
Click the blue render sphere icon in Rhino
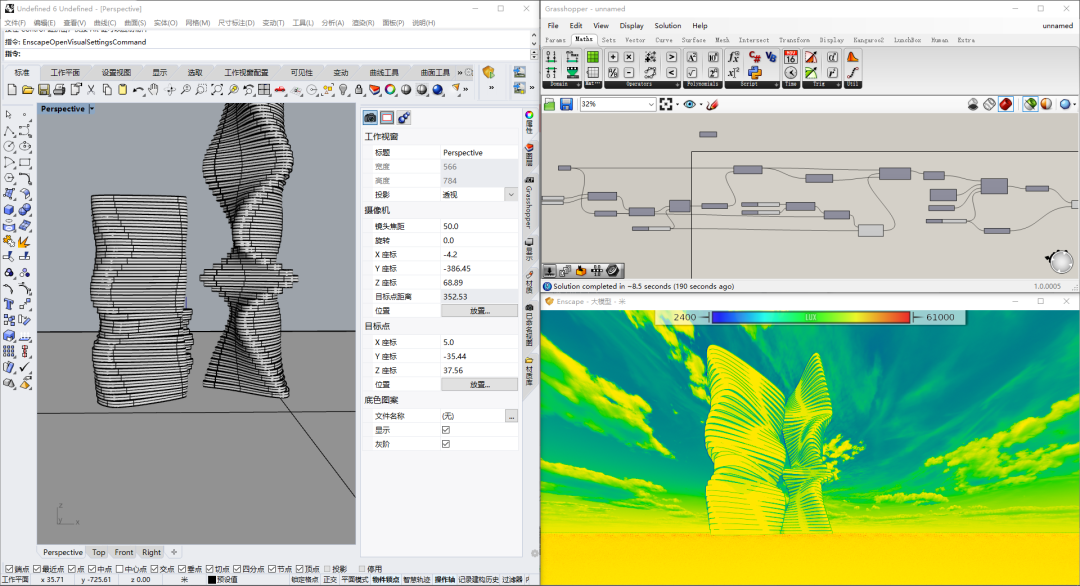click(x=437, y=90)
